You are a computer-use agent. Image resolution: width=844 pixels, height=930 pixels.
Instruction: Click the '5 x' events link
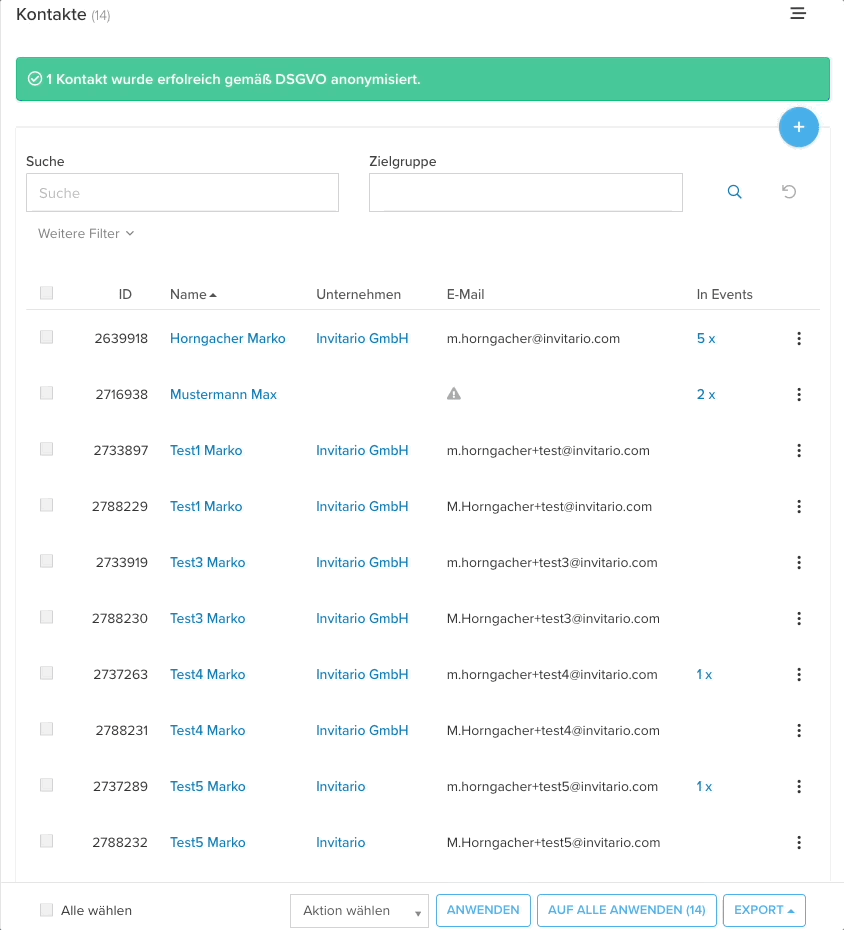point(706,339)
